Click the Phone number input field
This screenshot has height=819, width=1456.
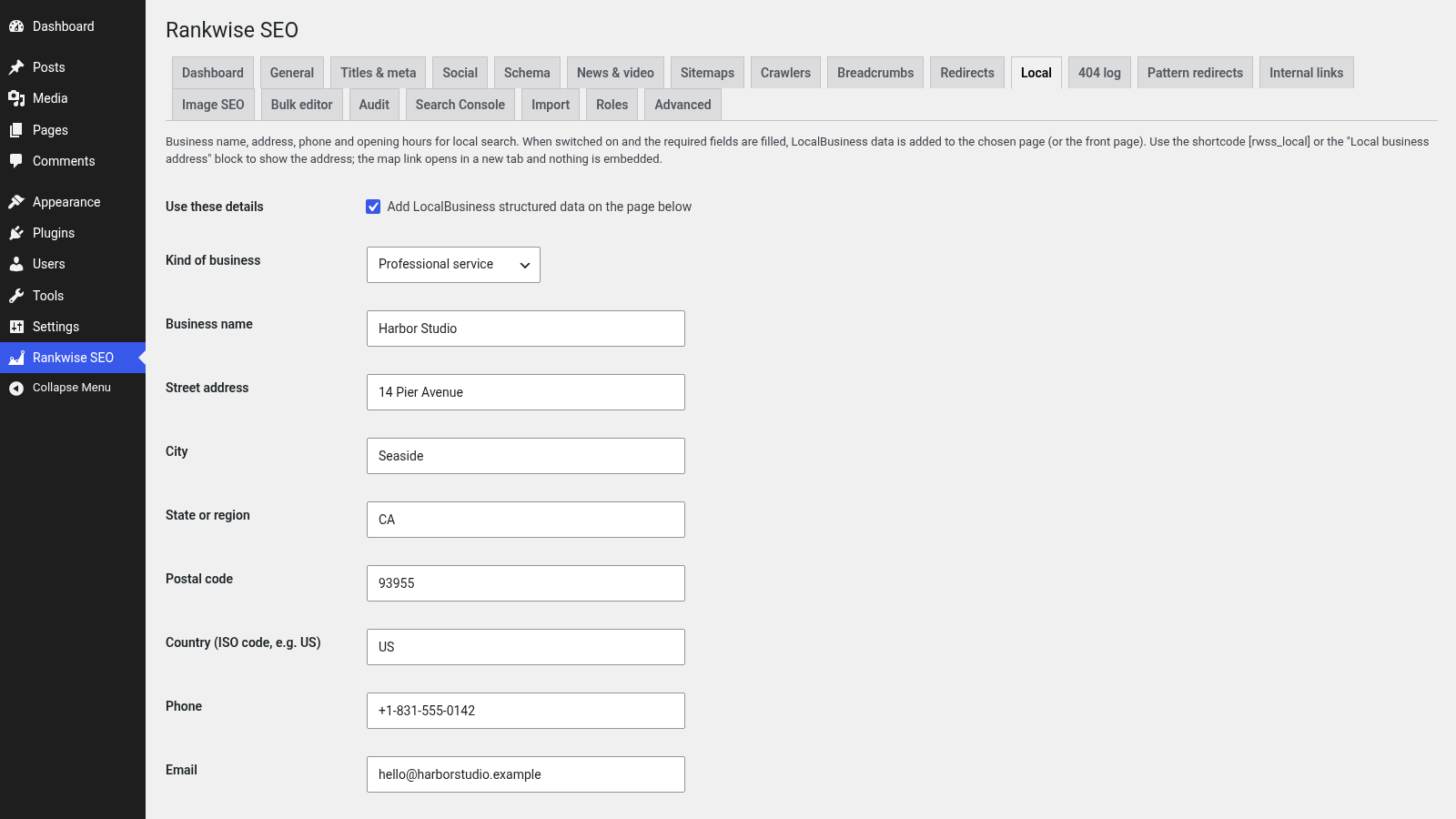526,711
